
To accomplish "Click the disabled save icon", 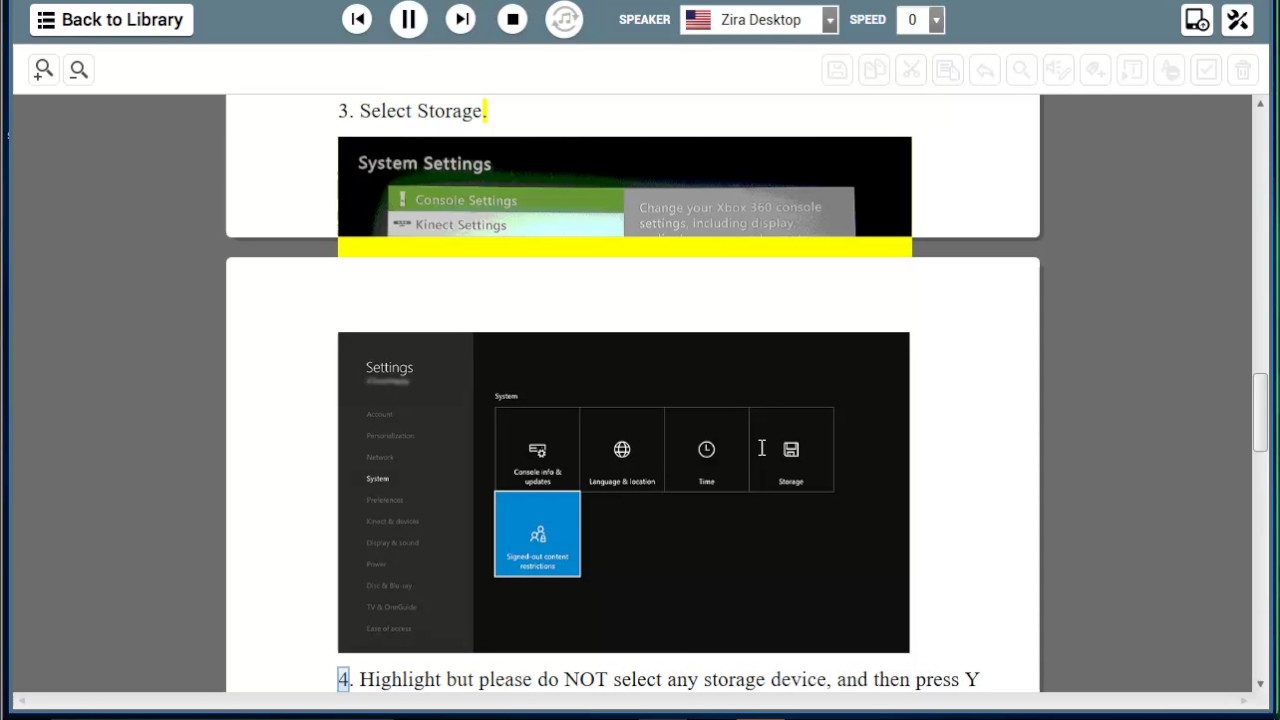I will [837, 70].
